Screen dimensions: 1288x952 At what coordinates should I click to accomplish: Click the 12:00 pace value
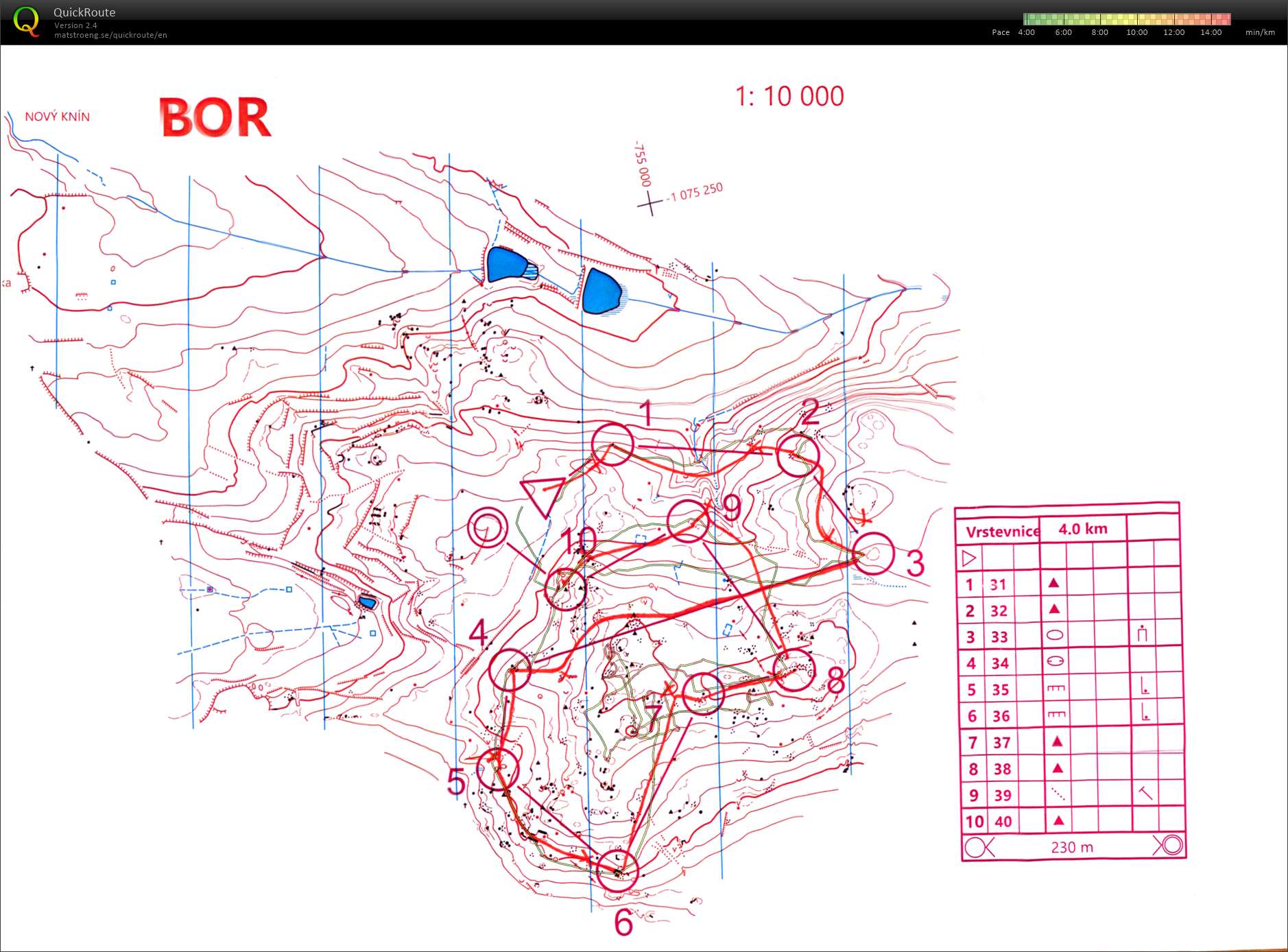tap(1173, 32)
